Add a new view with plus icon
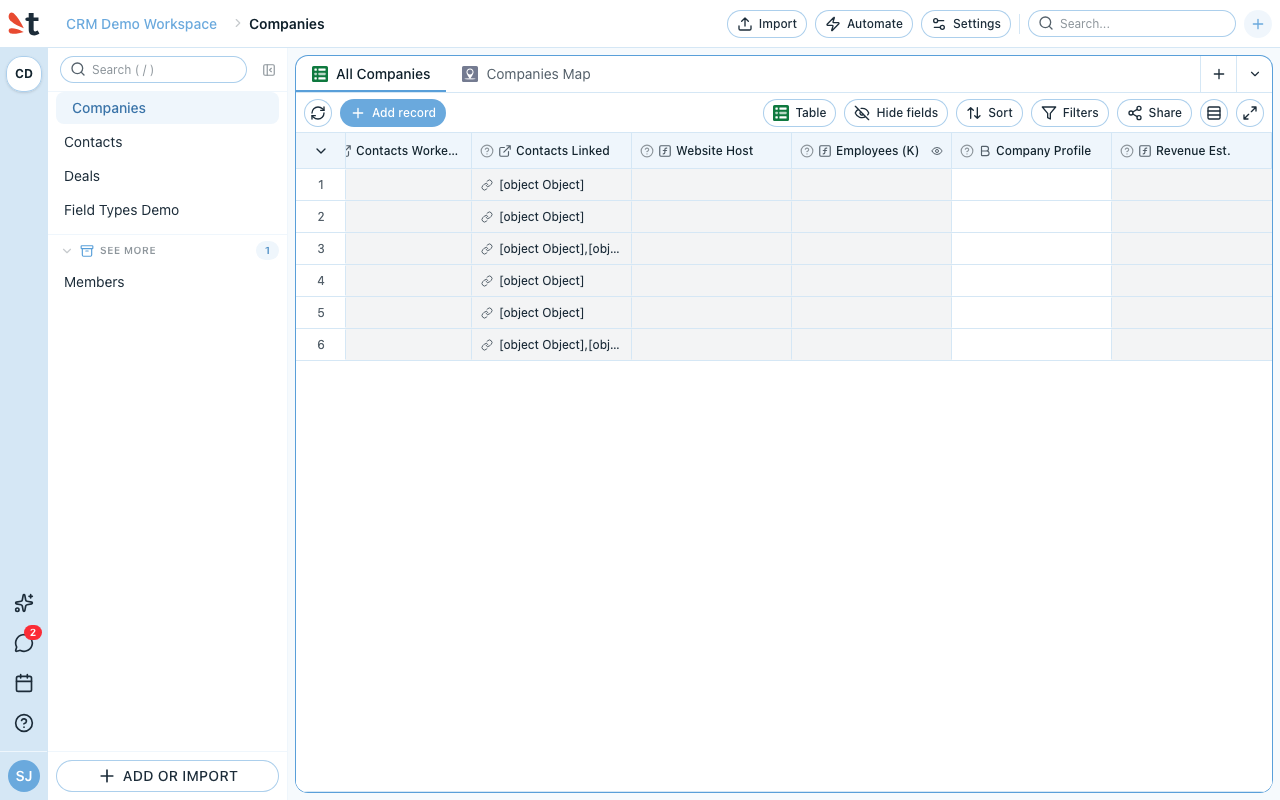 pyautogui.click(x=1219, y=74)
